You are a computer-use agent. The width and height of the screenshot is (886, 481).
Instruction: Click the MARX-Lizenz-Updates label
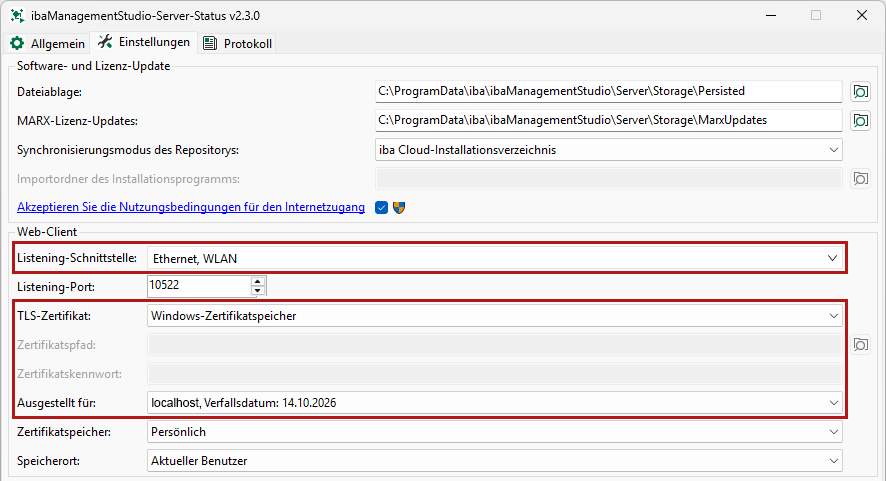(77, 121)
